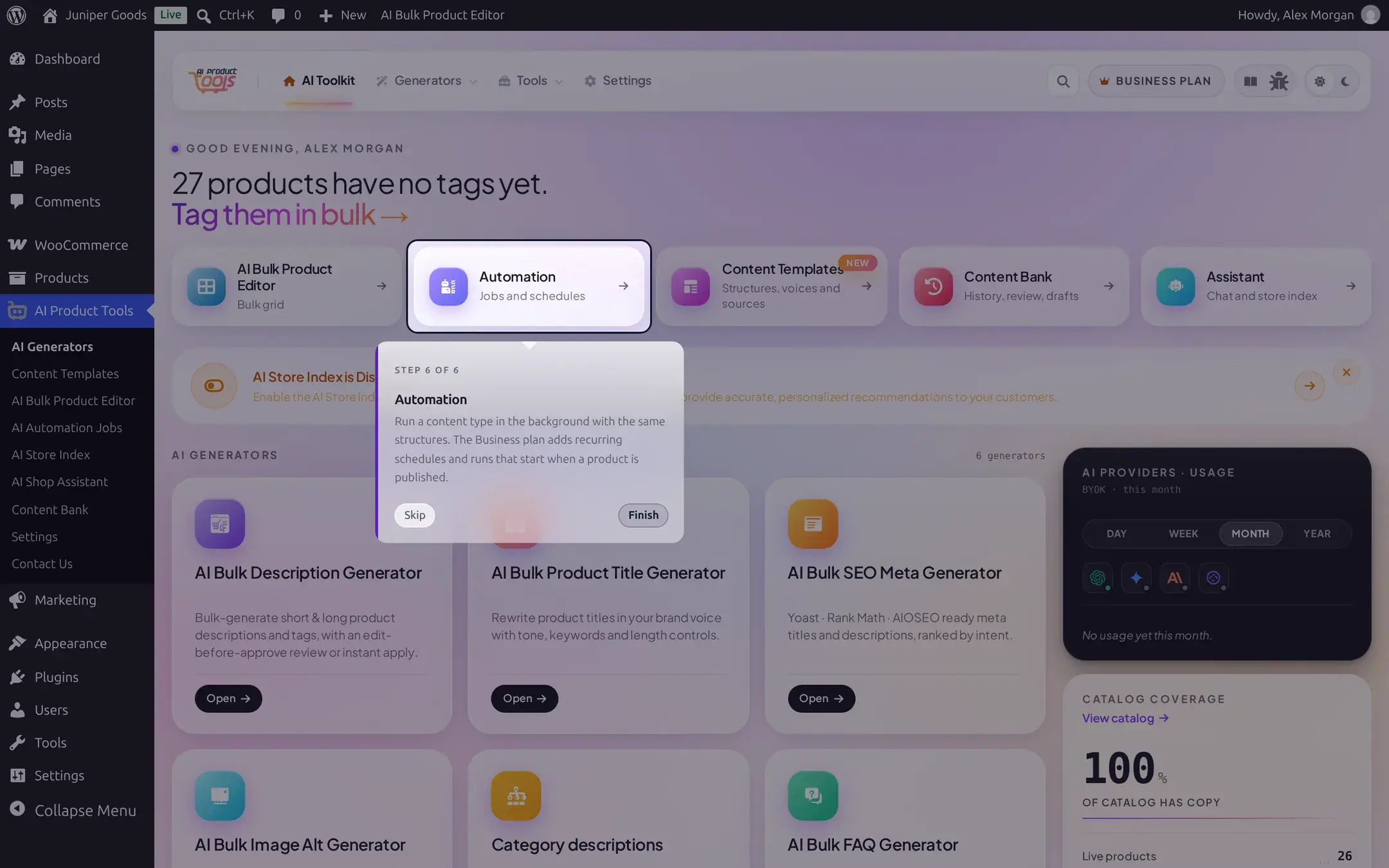Follow the View catalog link
The width and height of the screenshot is (1389, 868).
click(x=1125, y=718)
